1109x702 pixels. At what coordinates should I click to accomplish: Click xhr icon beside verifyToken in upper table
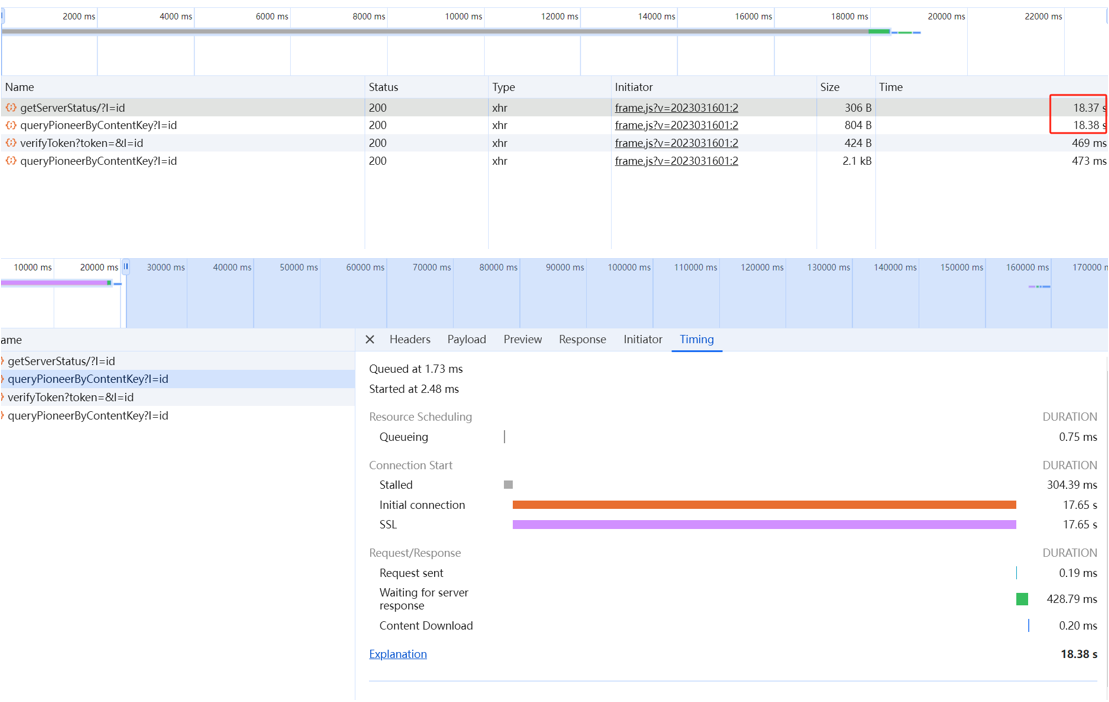point(11,143)
